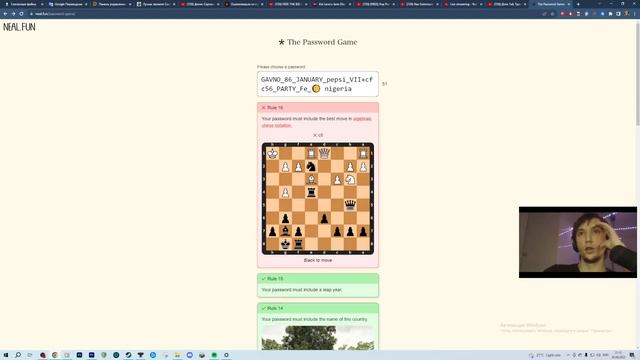The image size is (640, 360).
Task: Follow the algebraic chess notation link
Action: click(x=317, y=122)
